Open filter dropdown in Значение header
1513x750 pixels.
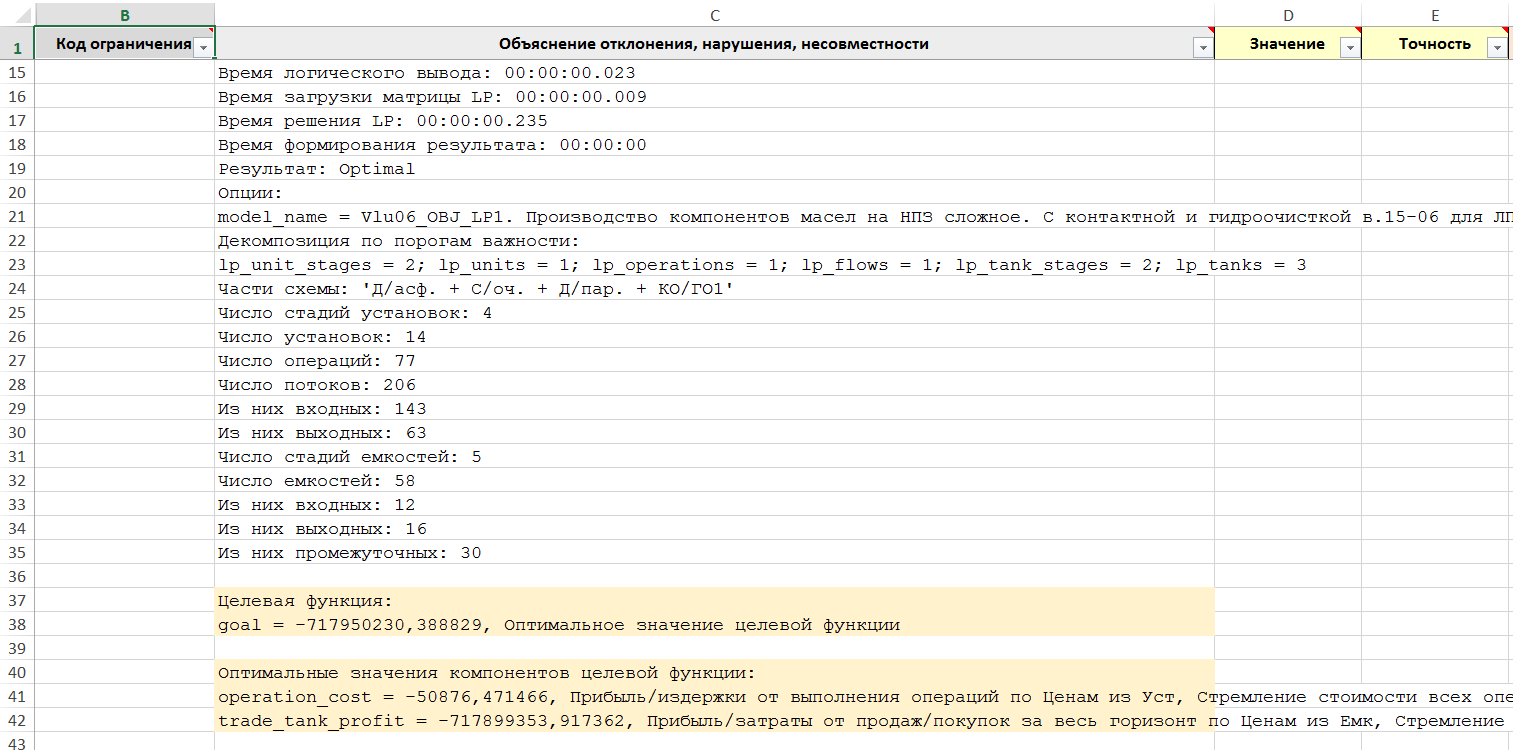(1349, 47)
